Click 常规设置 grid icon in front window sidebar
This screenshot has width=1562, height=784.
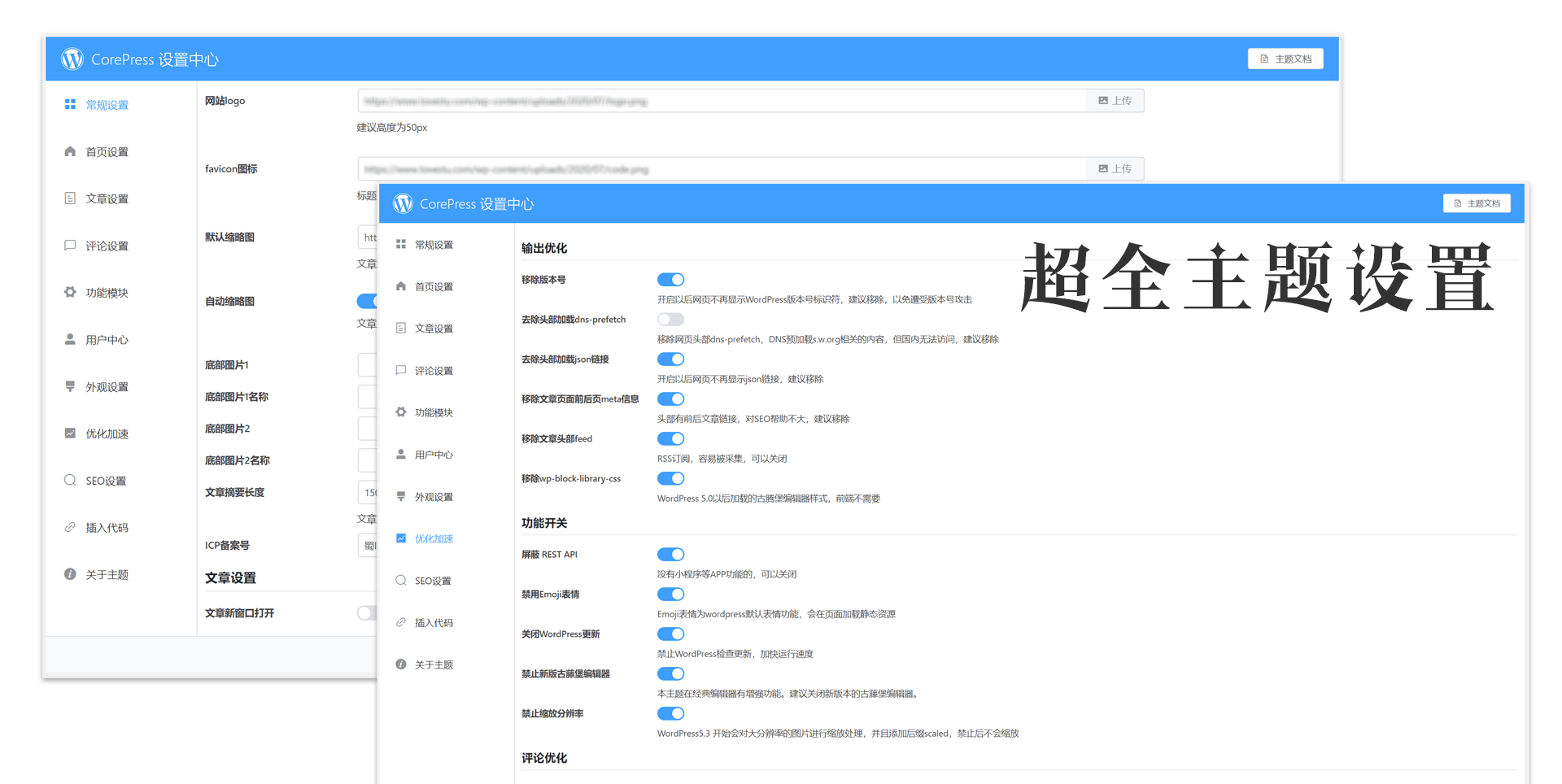click(401, 244)
